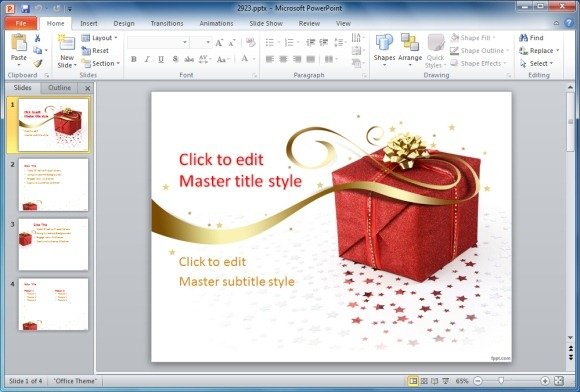Toggle Align Text Right
Image resolution: width=580 pixels, height=392 pixels.
pyautogui.click(x=297, y=59)
